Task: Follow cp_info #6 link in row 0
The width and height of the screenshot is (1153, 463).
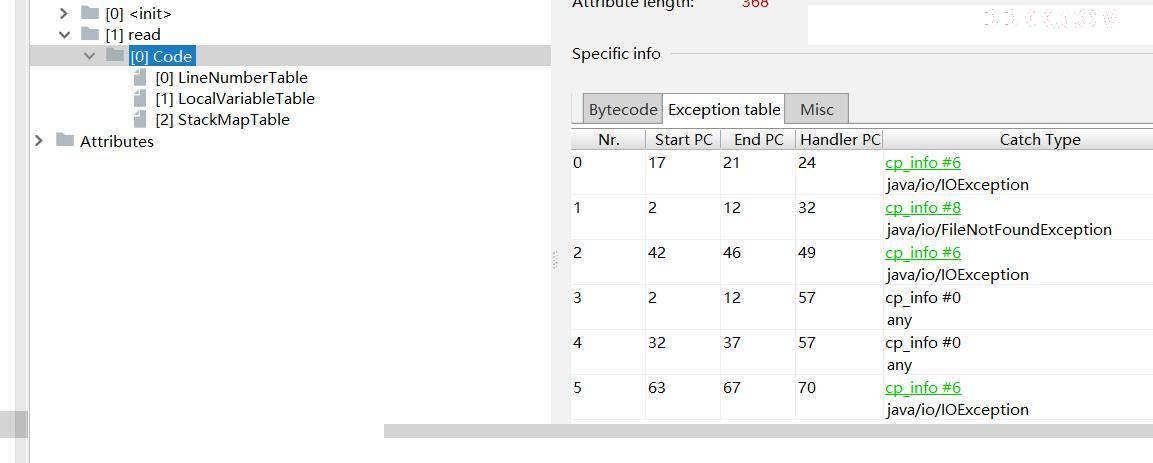Action: (x=923, y=162)
